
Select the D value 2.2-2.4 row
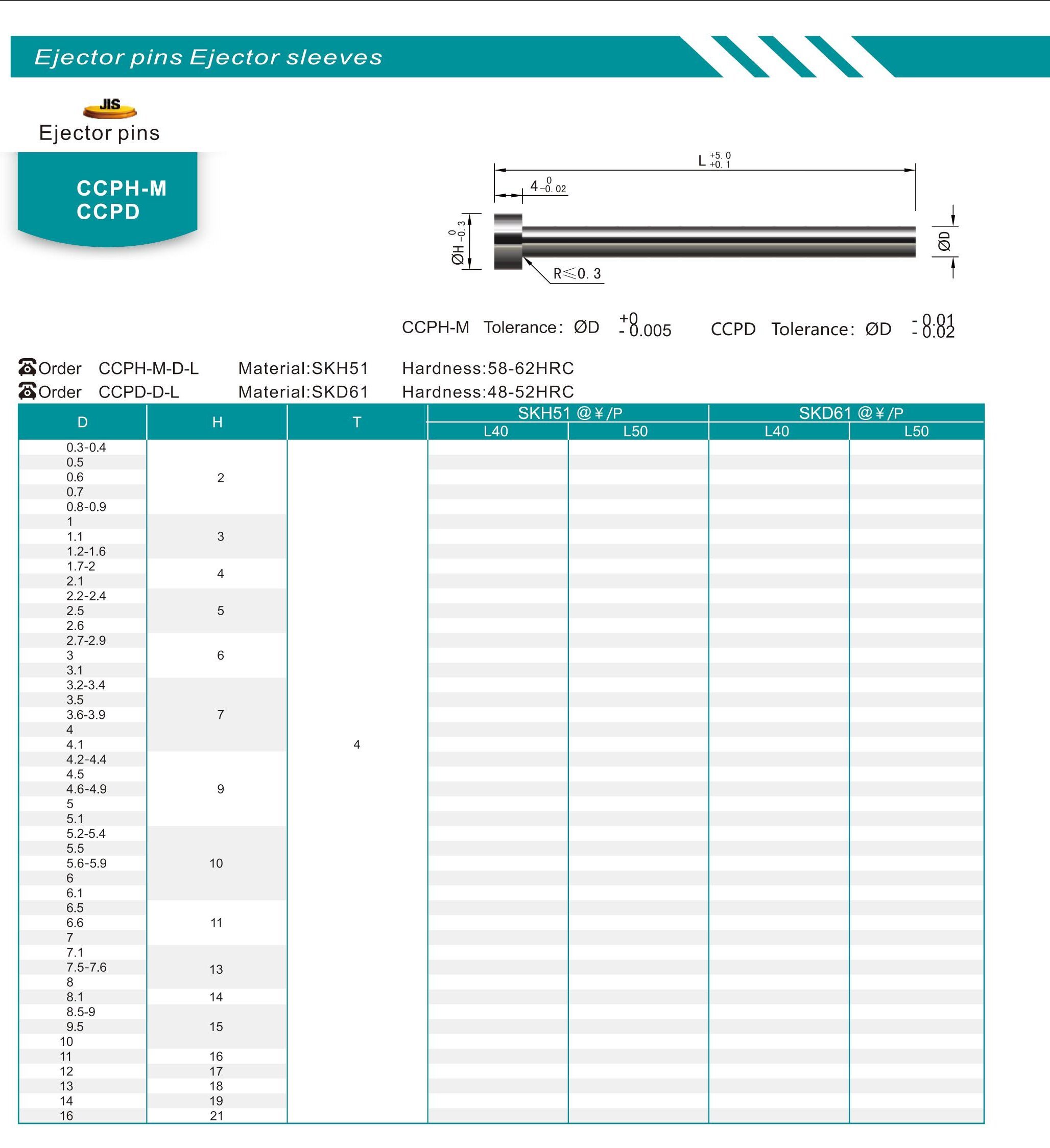(86, 596)
